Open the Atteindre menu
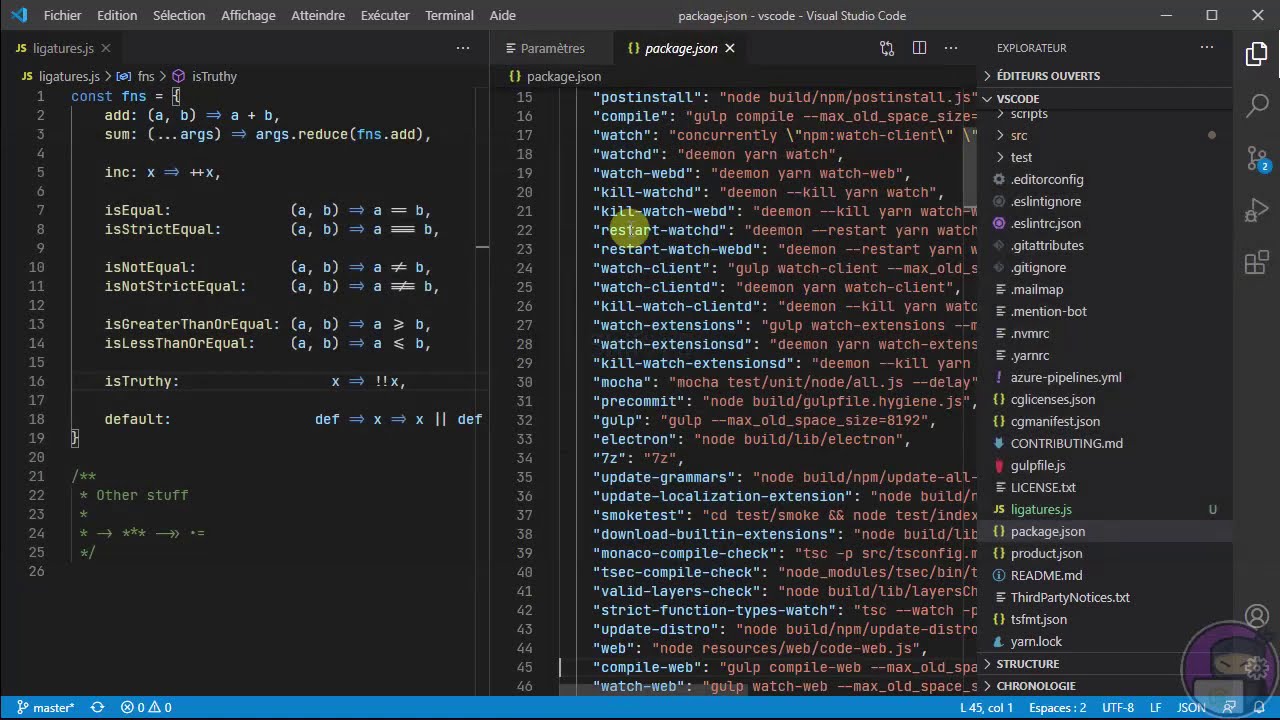This screenshot has width=1280, height=720. 318,15
